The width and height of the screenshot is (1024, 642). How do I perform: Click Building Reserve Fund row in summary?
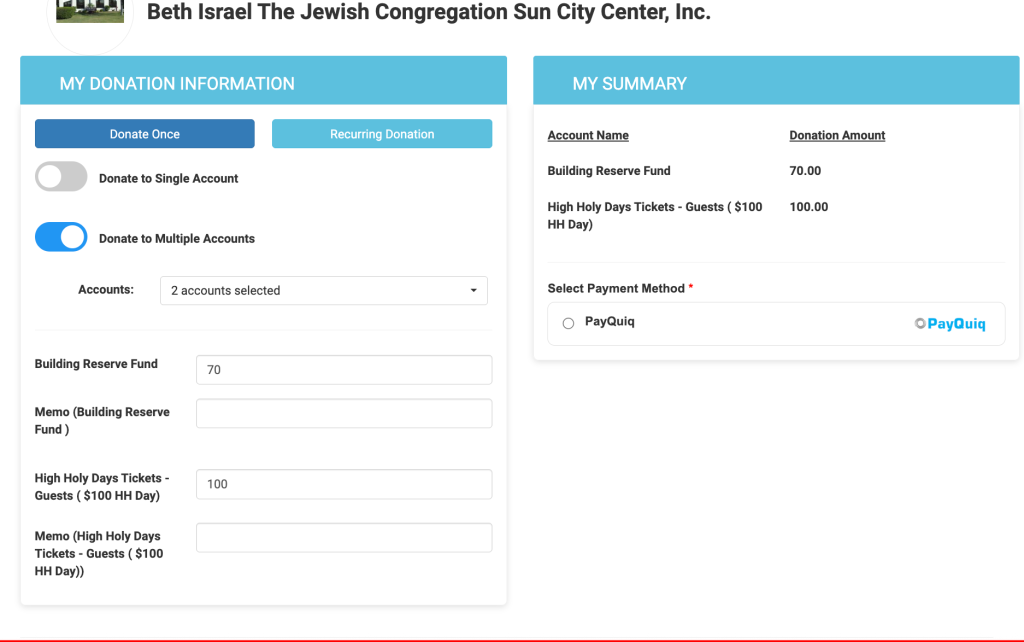[609, 171]
